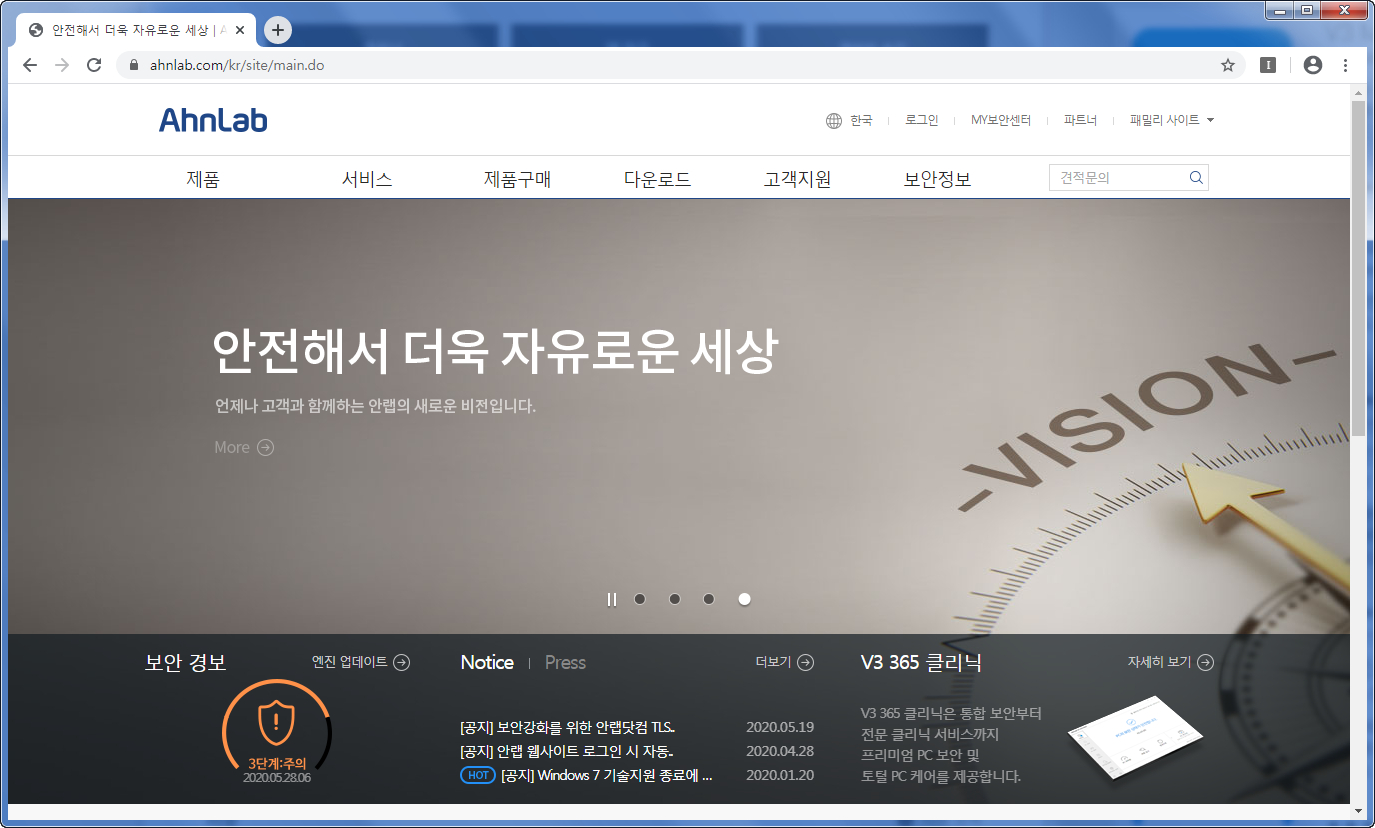1375x828 pixels.
Task: Show the second banner slide dot
Action: (x=675, y=599)
